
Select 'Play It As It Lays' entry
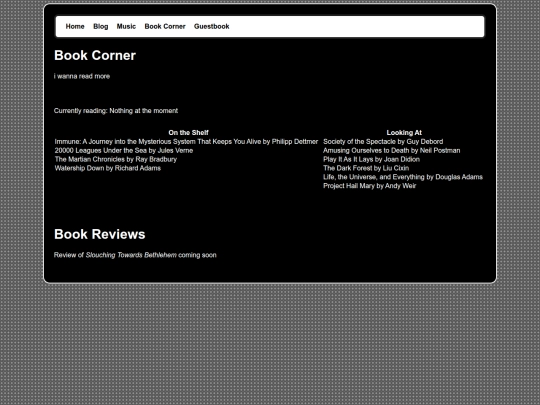pyautogui.click(x=371, y=159)
